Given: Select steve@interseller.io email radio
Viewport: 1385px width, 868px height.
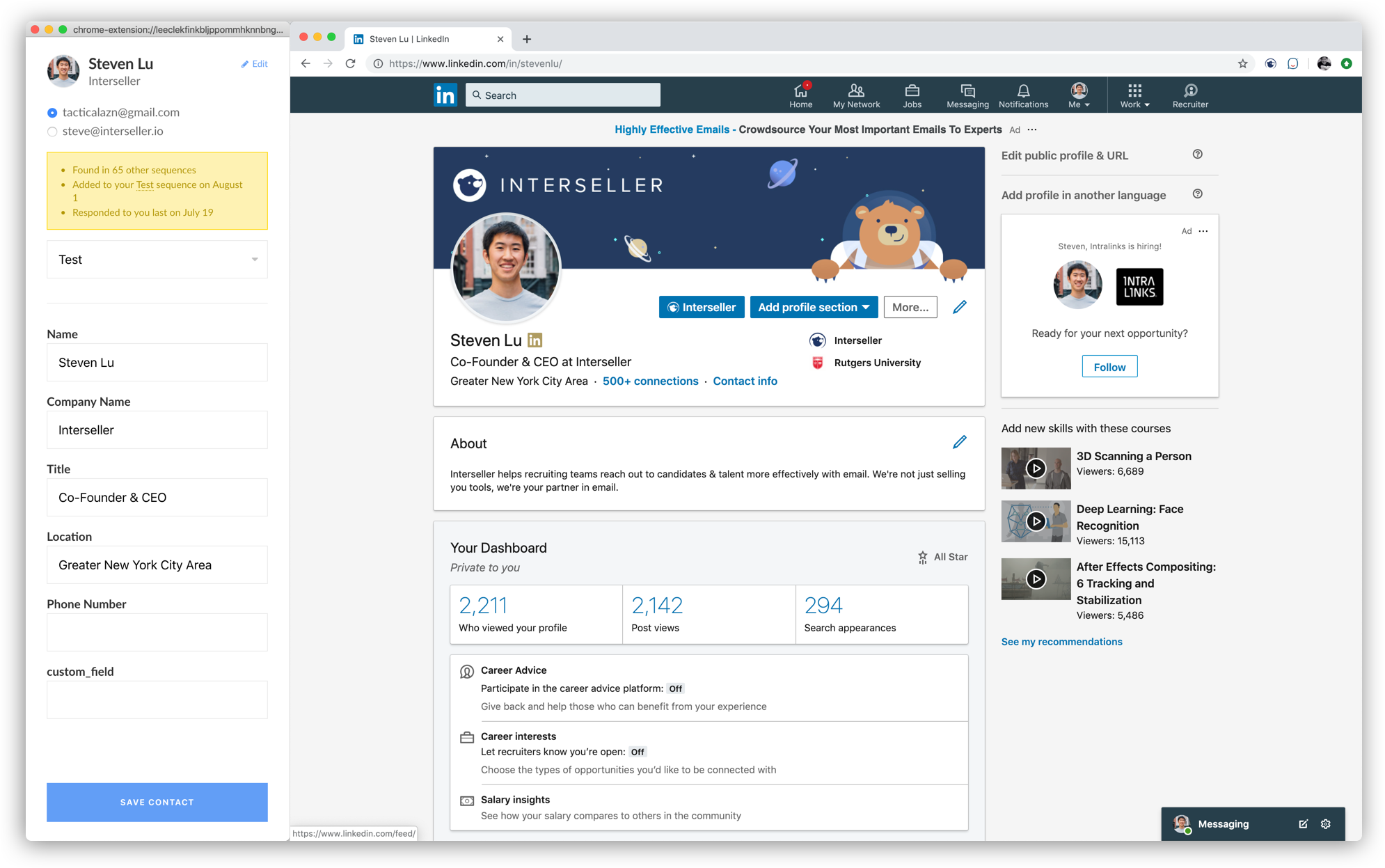Looking at the screenshot, I should (x=52, y=132).
